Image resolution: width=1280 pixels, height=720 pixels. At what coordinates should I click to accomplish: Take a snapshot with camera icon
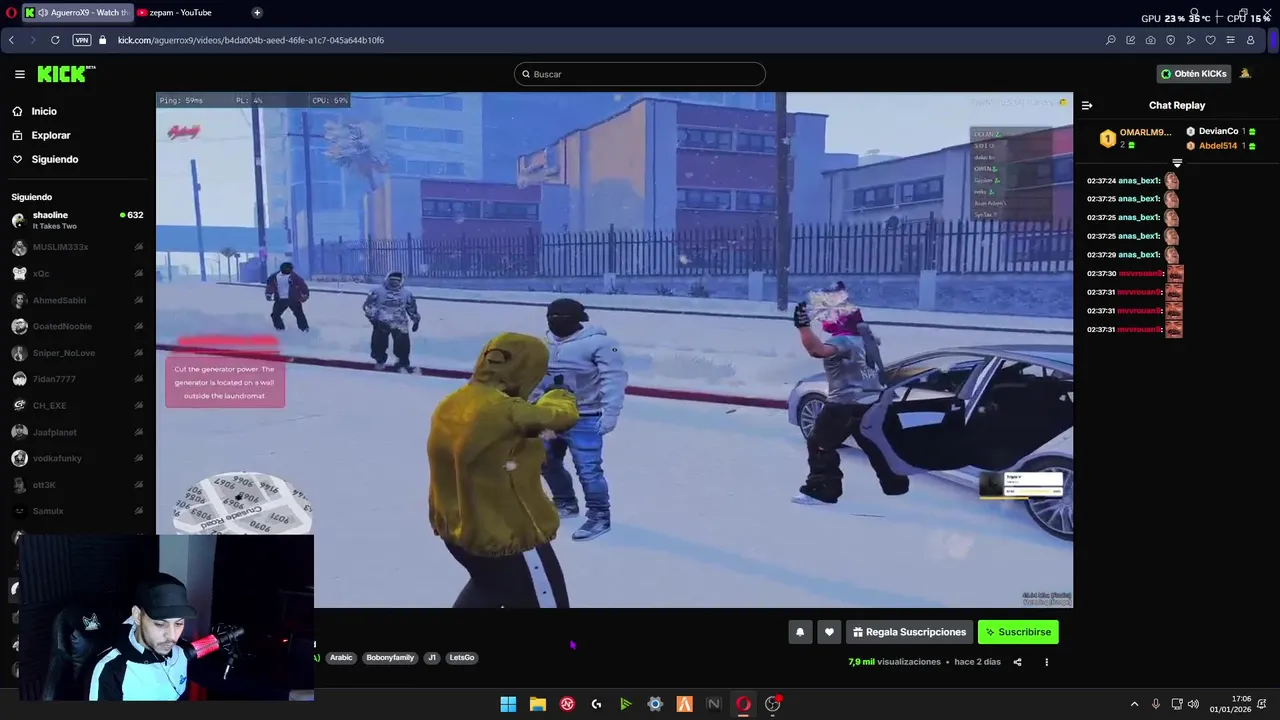pyautogui.click(x=1150, y=40)
